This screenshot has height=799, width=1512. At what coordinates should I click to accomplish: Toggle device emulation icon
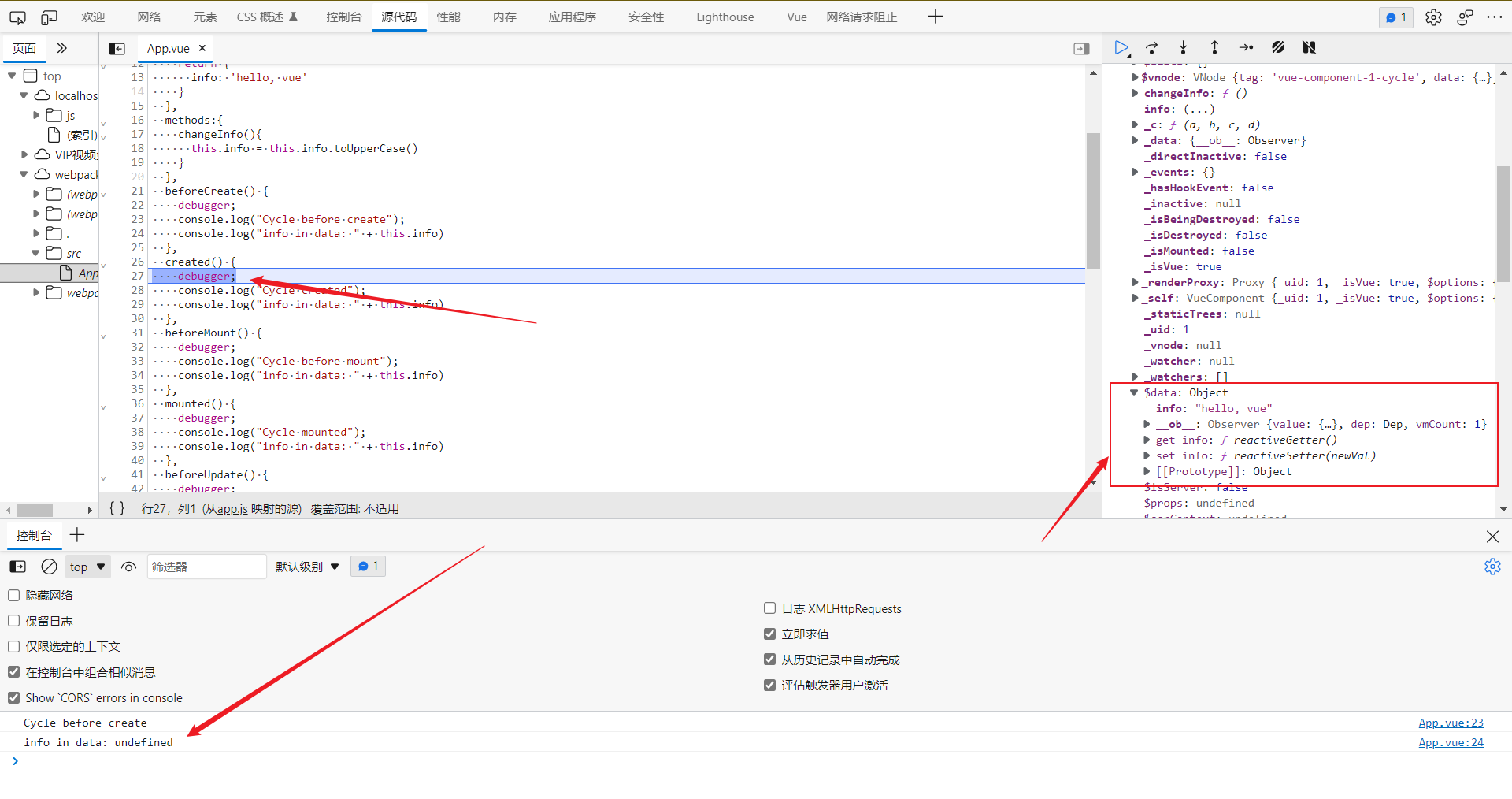click(49, 17)
